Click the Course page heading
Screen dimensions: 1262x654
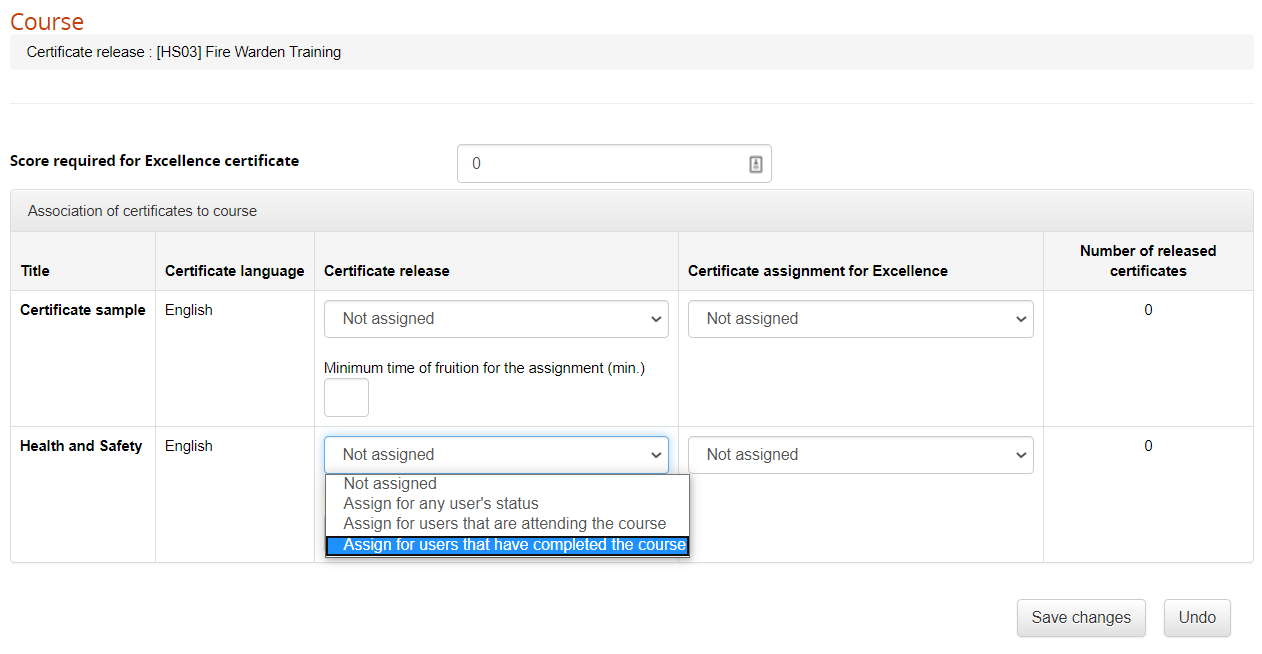click(46, 20)
